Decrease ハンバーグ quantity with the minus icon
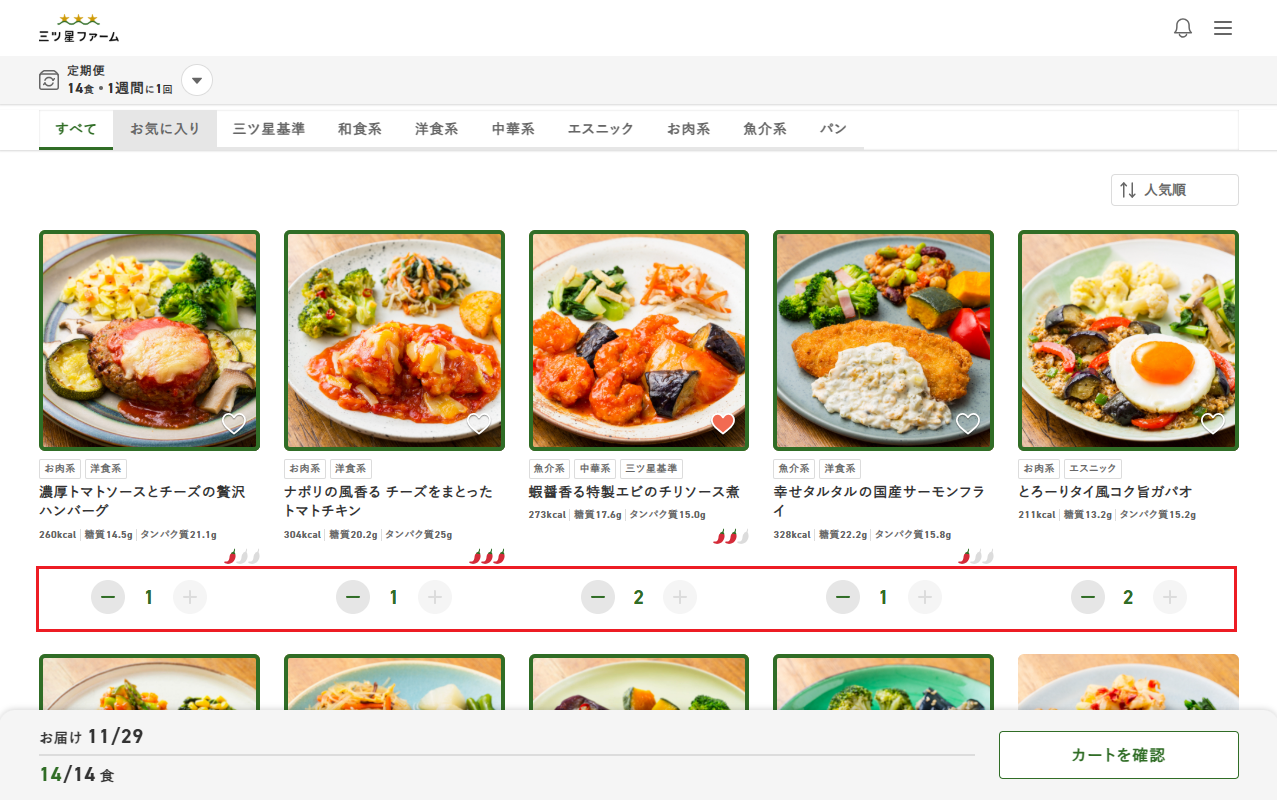Screen dimensions: 1277x800 (x=108, y=596)
